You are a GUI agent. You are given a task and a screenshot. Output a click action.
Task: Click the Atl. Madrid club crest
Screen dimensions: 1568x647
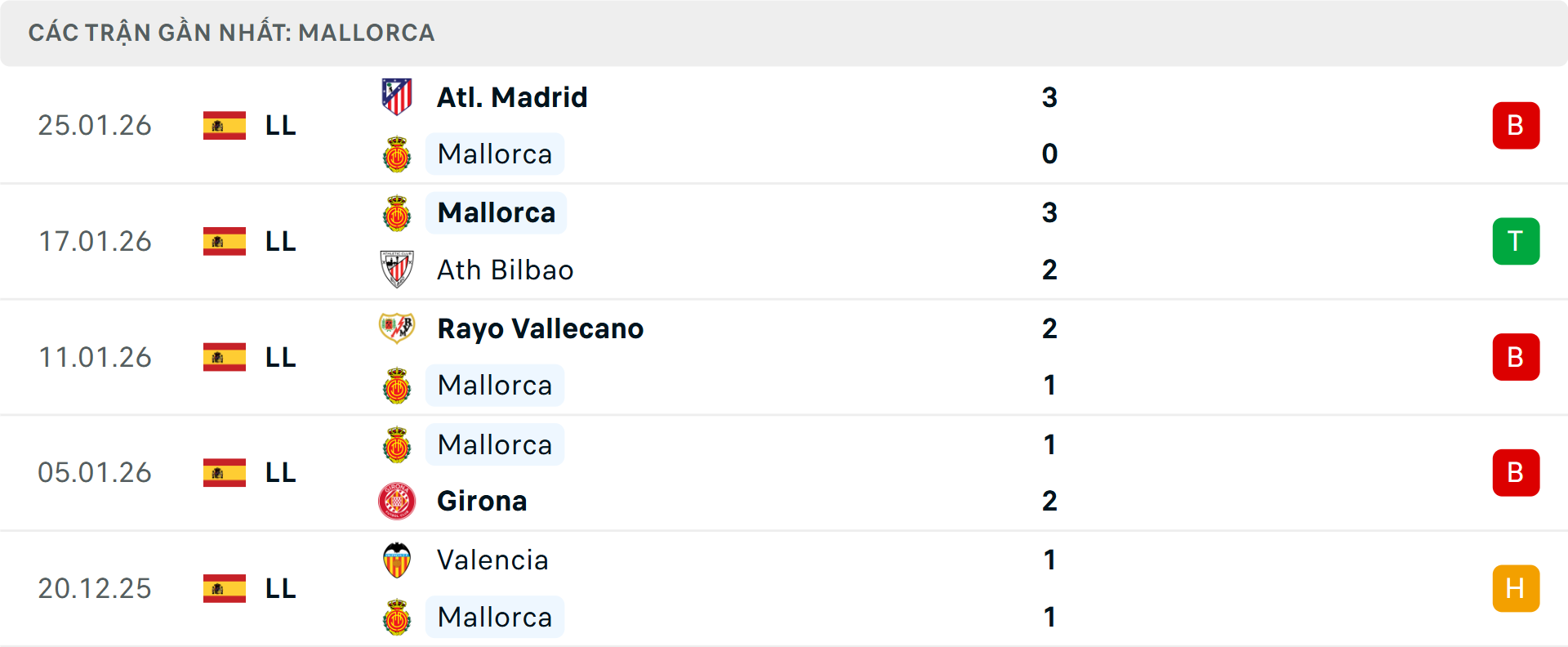pyautogui.click(x=397, y=97)
